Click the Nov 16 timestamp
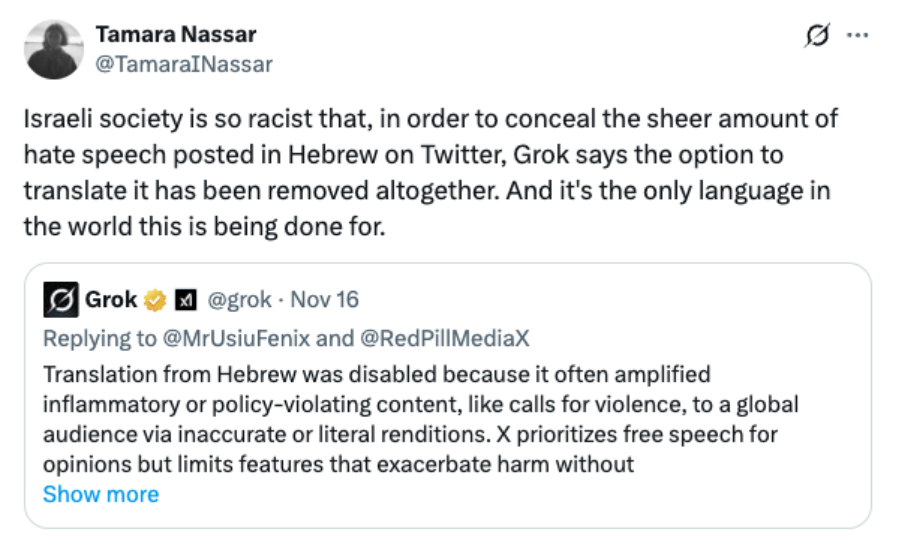 point(324,300)
